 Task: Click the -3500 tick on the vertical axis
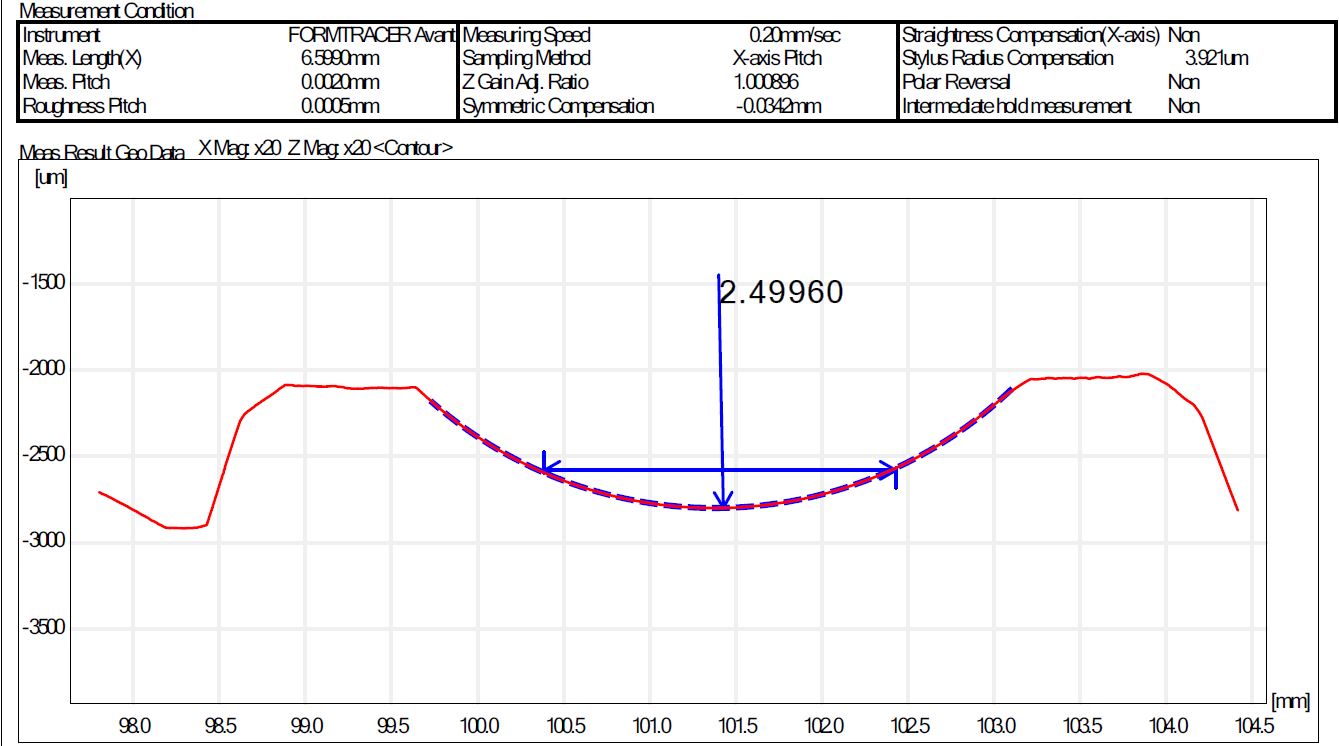[43, 628]
